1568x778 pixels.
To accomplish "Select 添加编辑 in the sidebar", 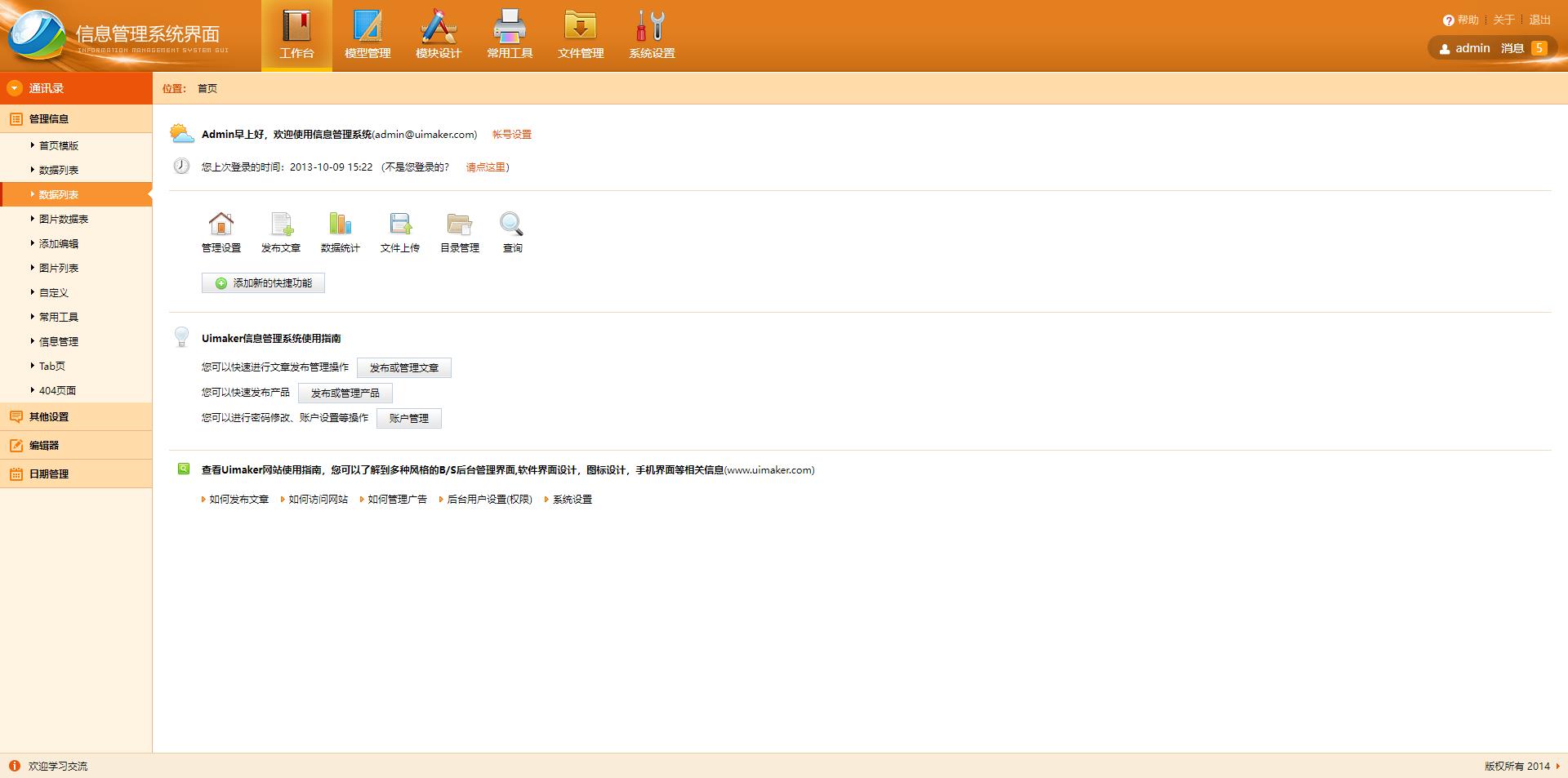I will (x=59, y=243).
